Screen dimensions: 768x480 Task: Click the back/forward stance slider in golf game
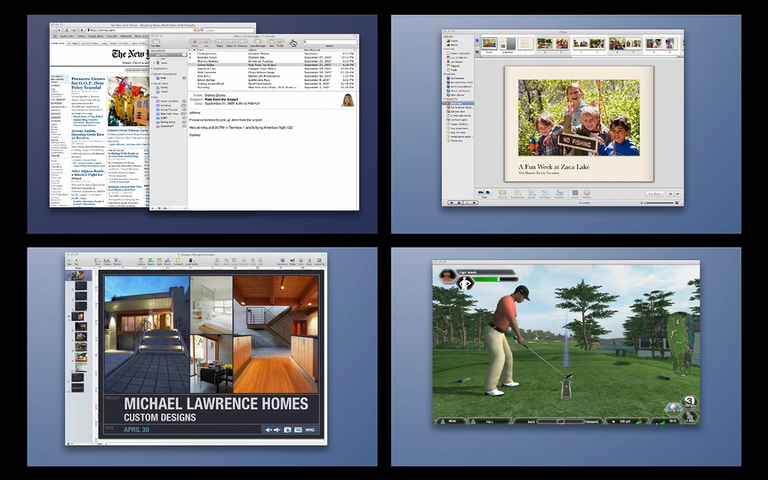tap(561, 421)
